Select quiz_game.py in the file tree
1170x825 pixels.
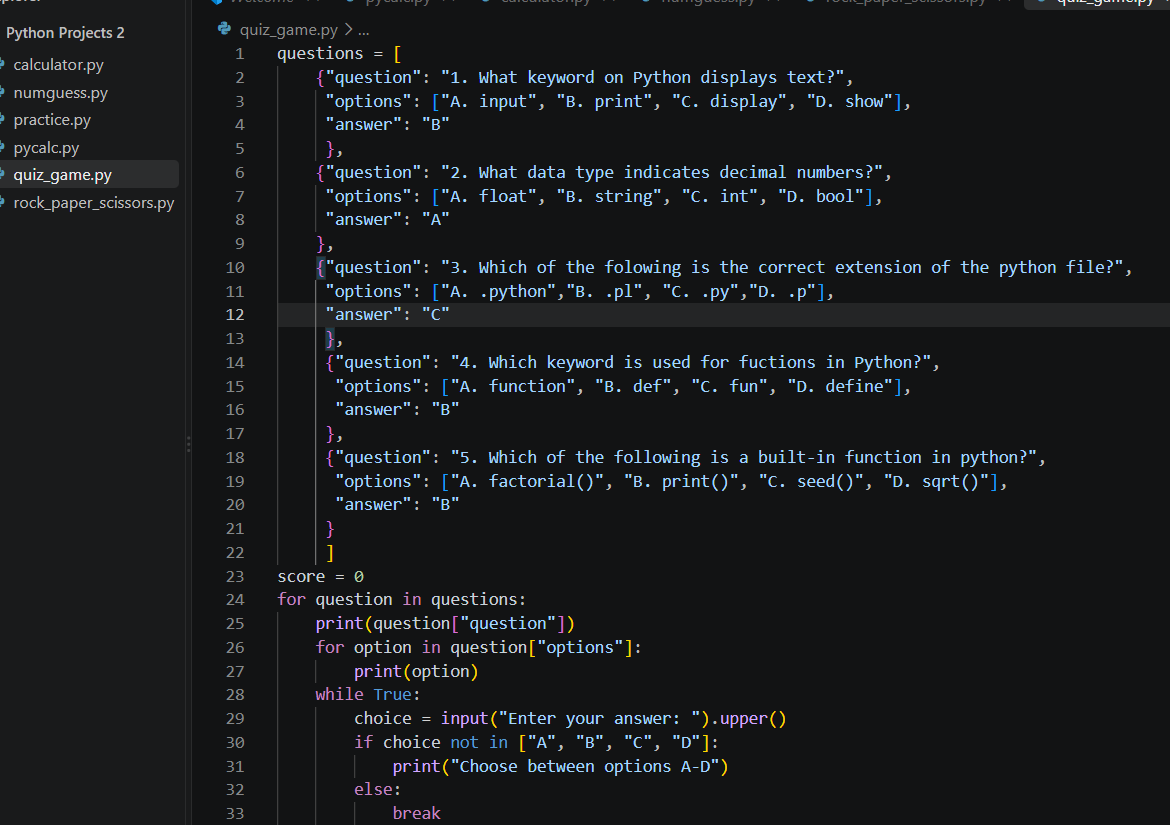pyautogui.click(x=63, y=175)
